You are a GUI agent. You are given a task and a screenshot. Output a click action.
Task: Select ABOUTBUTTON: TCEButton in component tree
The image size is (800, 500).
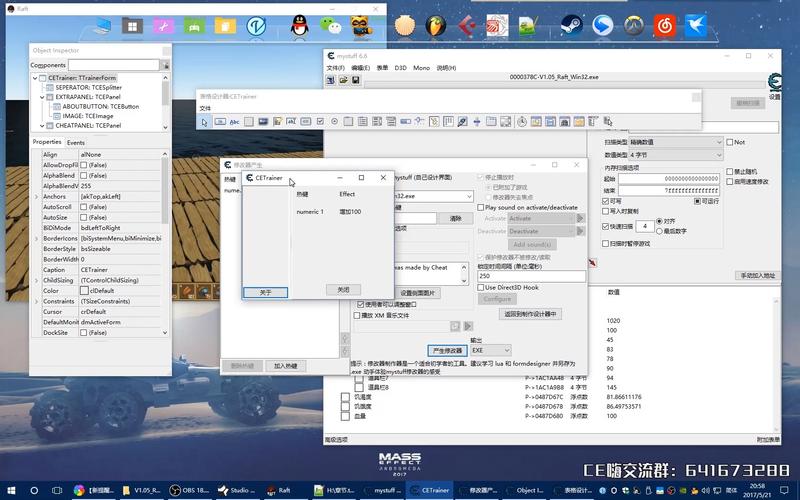pos(100,107)
